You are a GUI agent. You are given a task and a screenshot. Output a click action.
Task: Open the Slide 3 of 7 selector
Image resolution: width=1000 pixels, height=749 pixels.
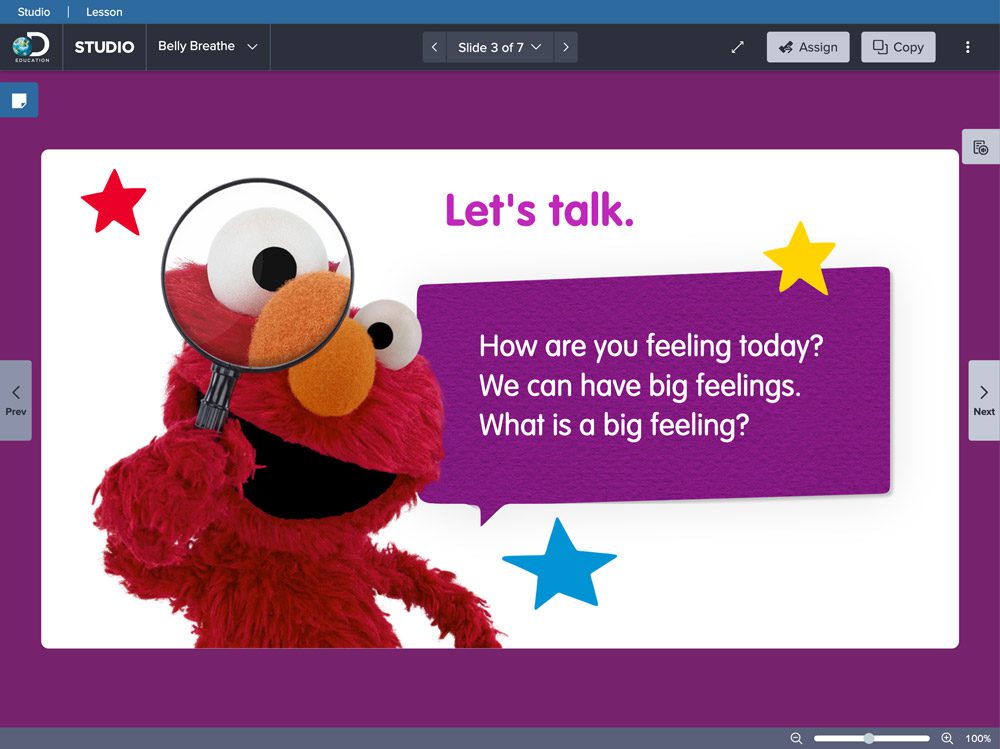point(499,47)
